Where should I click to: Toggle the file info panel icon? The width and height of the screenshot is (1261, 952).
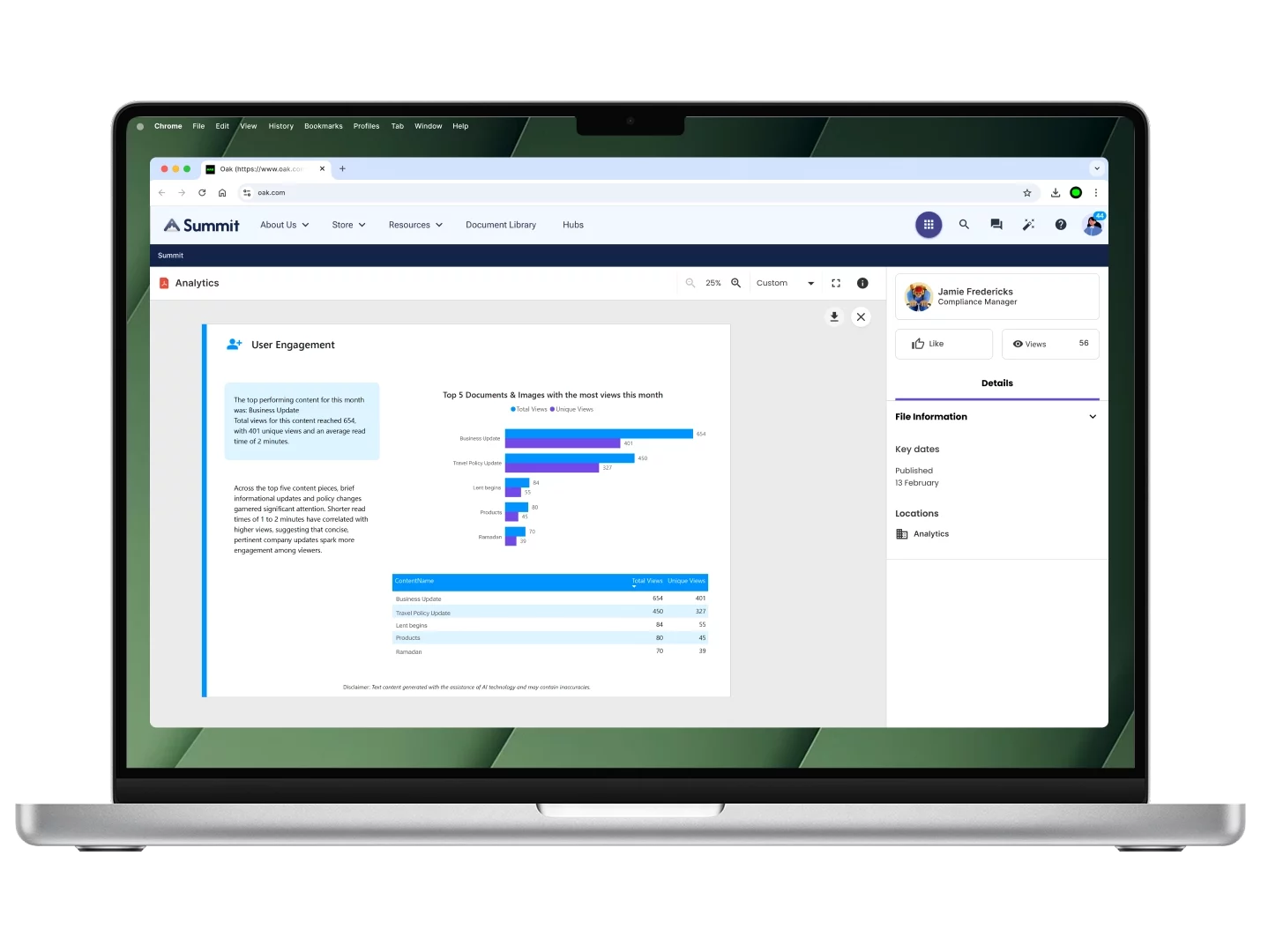(862, 283)
